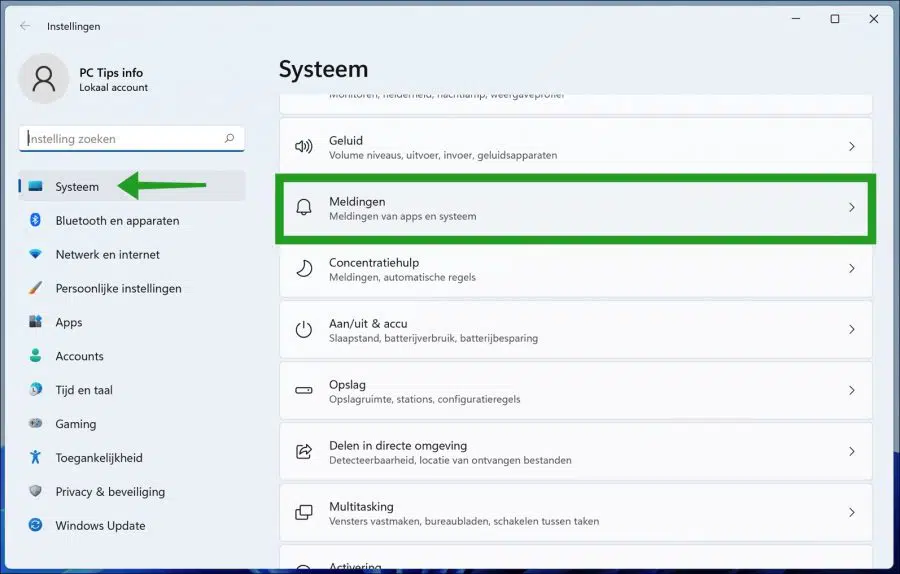
Task: Click the Netwerk en internet wifi icon
Action: coord(36,254)
